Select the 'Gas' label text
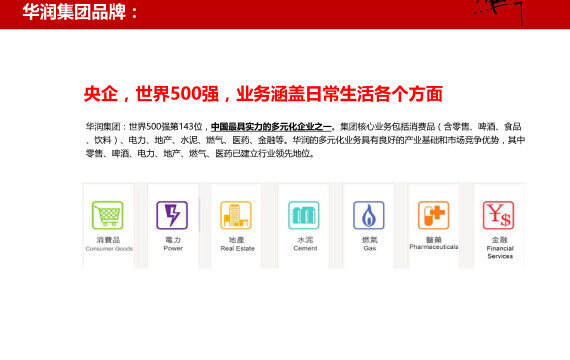The image size is (570, 360). point(370,248)
